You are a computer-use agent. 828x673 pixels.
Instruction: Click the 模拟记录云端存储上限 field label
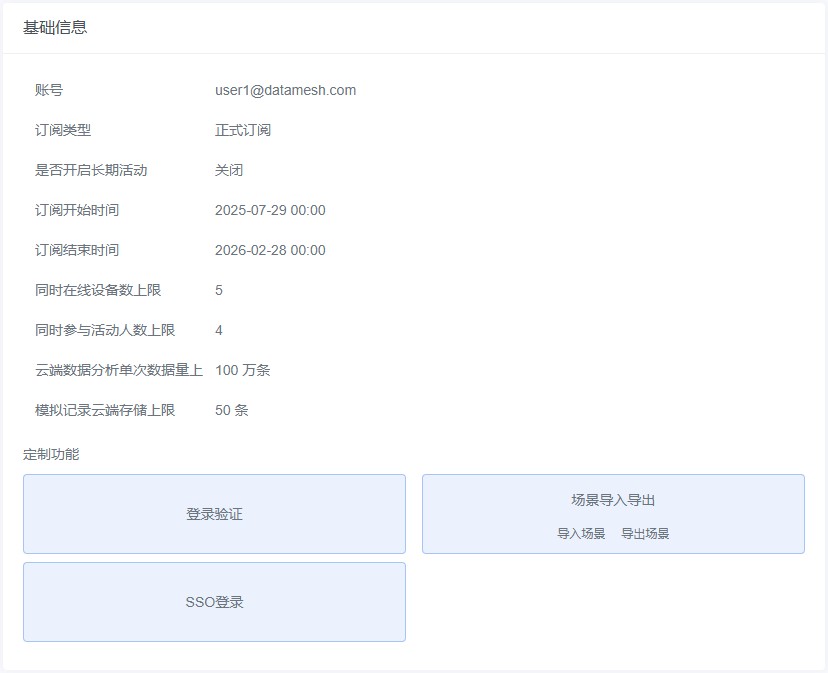(105, 410)
